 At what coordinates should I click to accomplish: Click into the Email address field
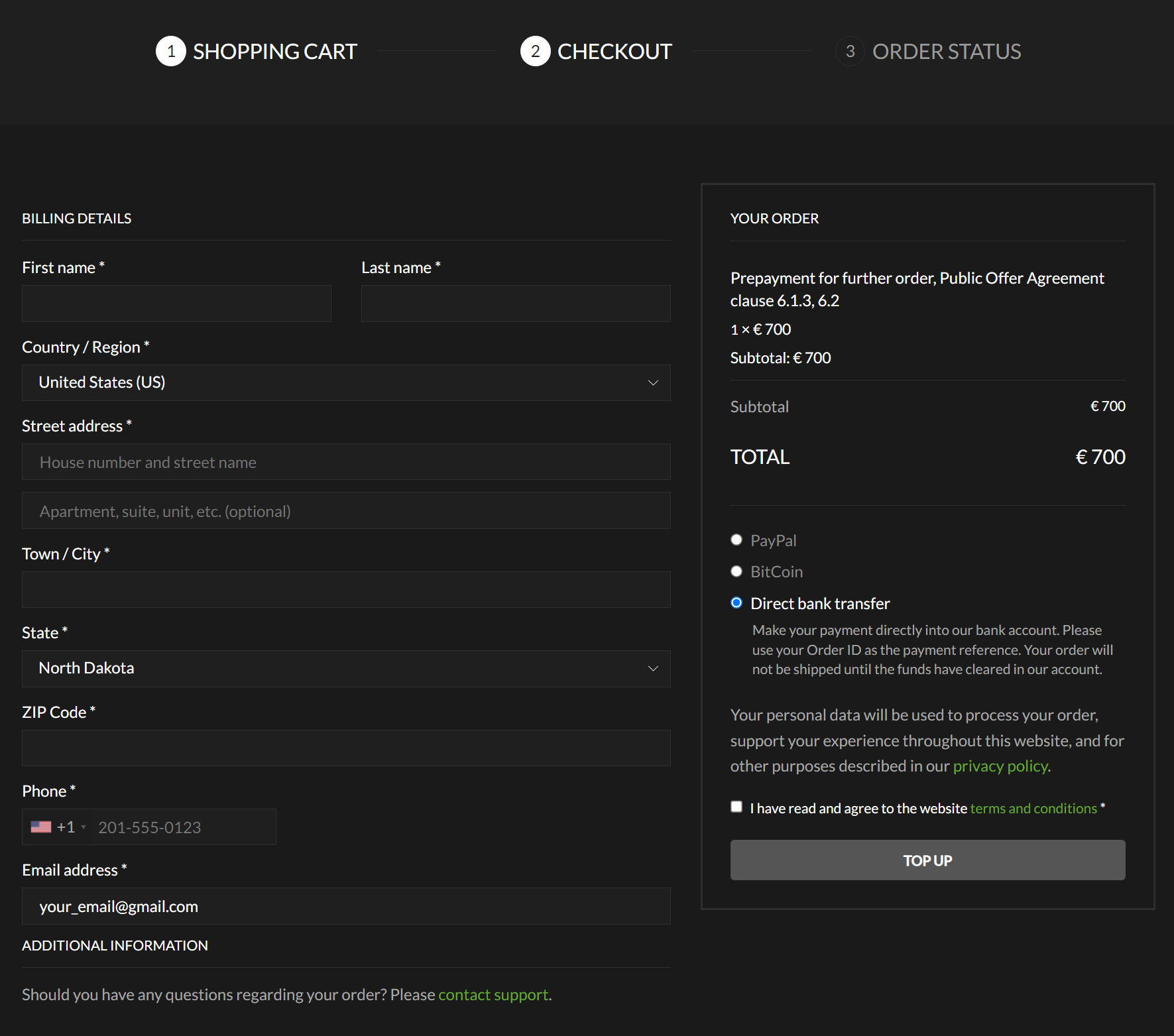(x=346, y=906)
